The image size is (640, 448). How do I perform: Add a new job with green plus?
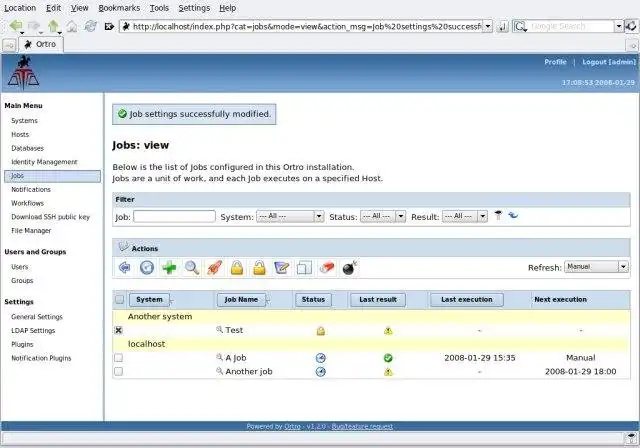tap(169, 268)
